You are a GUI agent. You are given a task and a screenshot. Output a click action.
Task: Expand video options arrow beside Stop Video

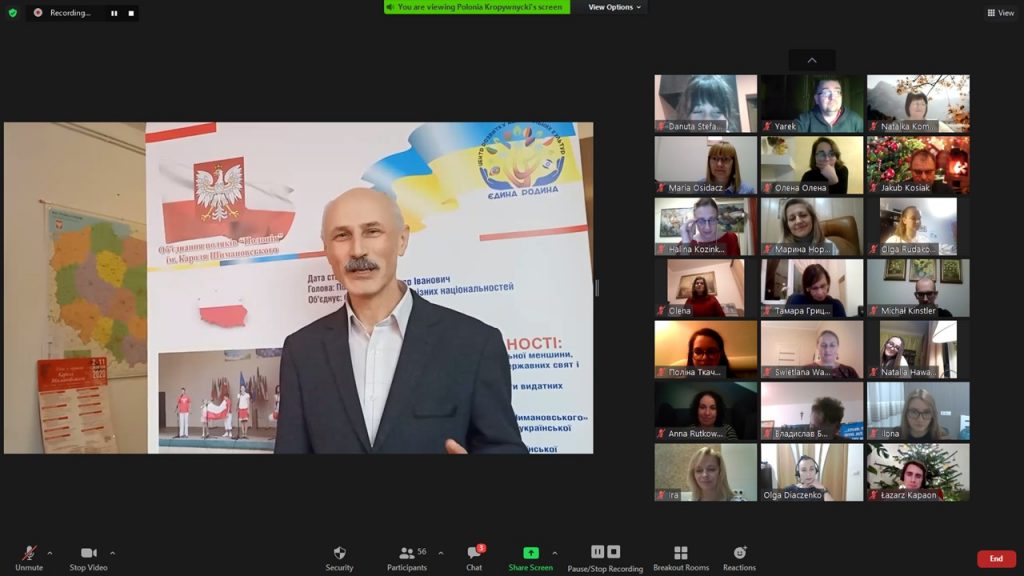tap(112, 553)
